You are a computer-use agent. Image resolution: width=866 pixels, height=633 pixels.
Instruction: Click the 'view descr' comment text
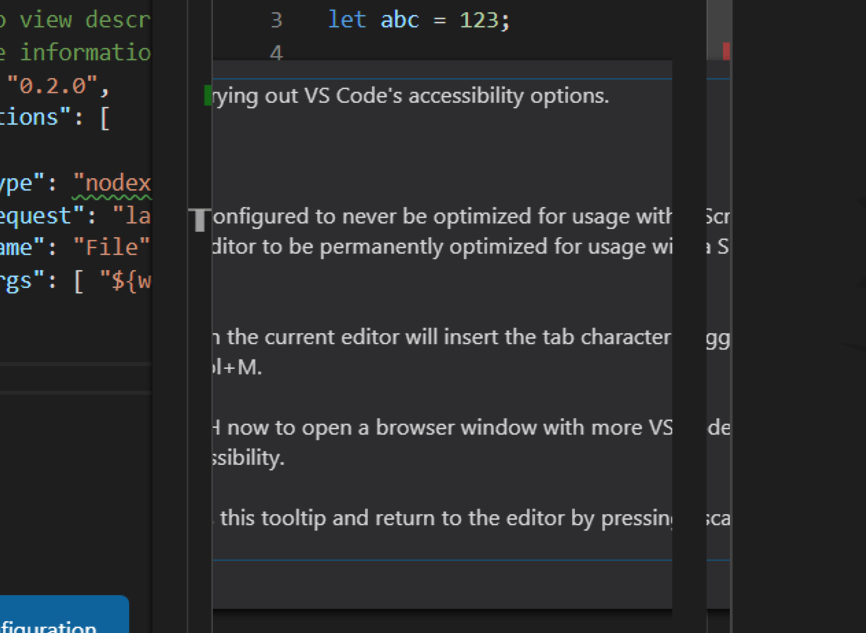click(86, 20)
